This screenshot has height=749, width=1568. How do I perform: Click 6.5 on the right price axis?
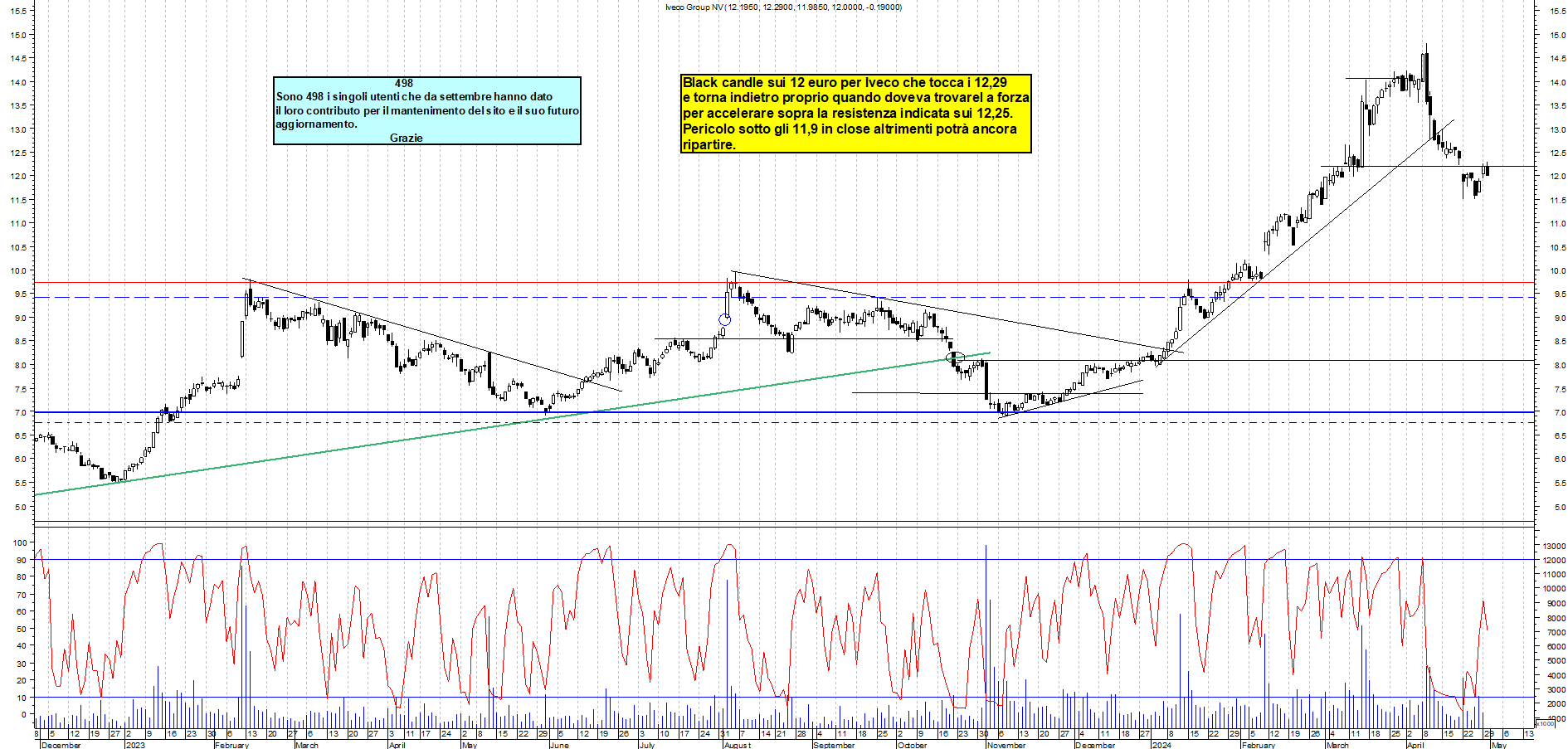coord(1560,435)
